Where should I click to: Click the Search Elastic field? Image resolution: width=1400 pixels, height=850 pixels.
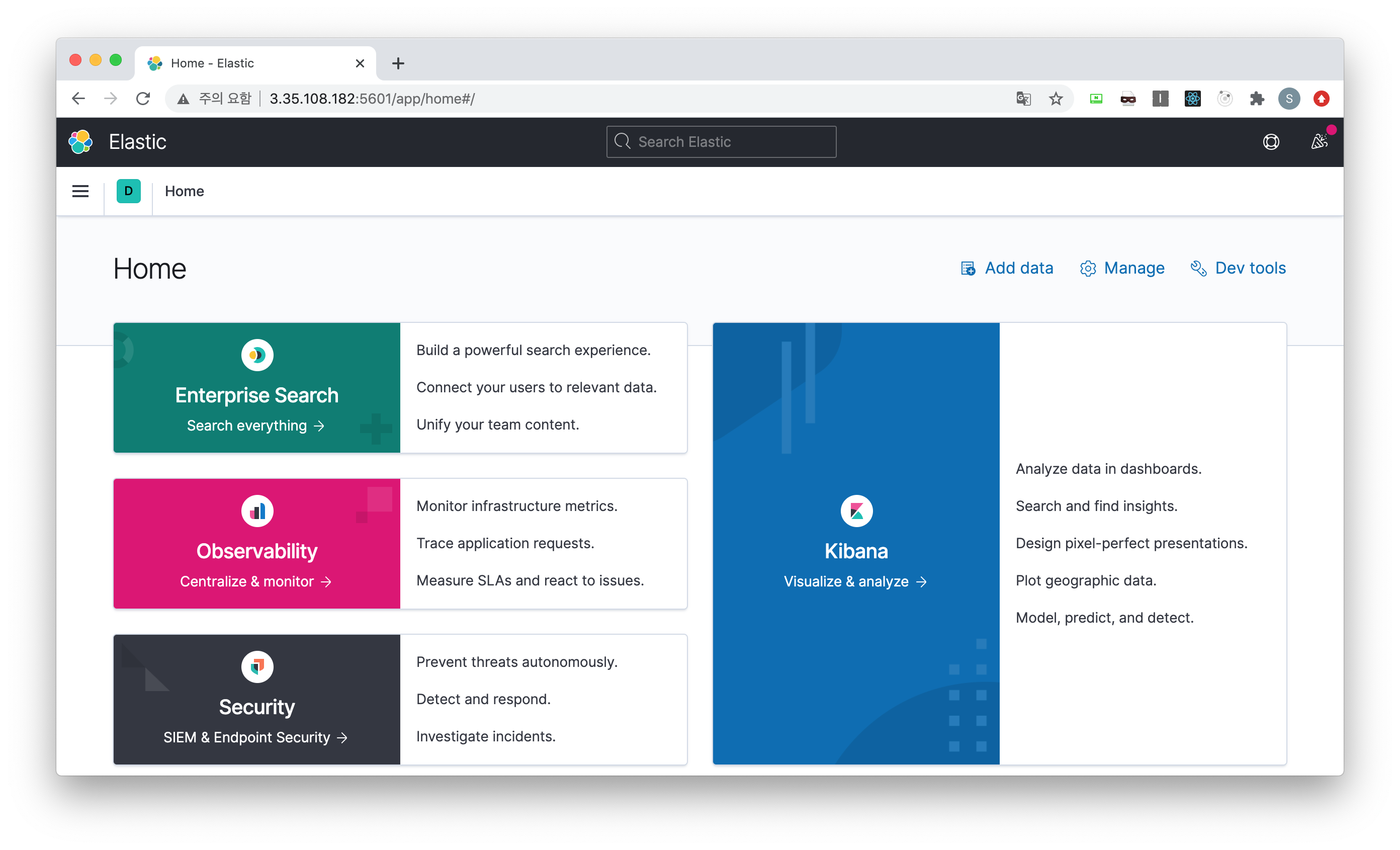[721, 142]
